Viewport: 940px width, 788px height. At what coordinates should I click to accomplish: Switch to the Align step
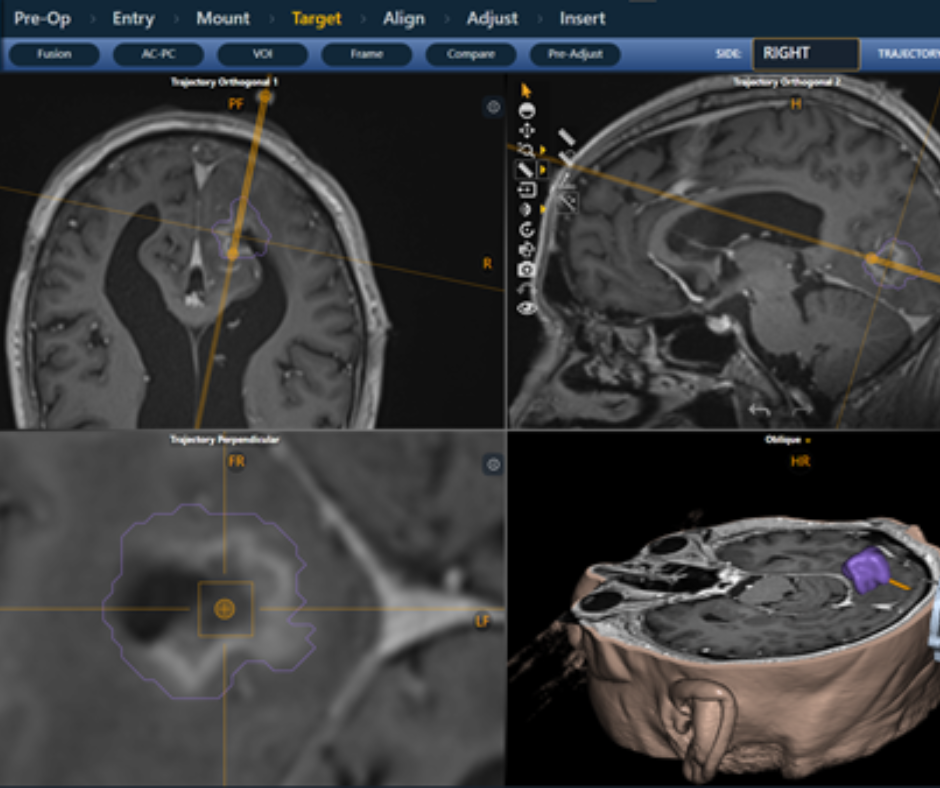[x=404, y=18]
